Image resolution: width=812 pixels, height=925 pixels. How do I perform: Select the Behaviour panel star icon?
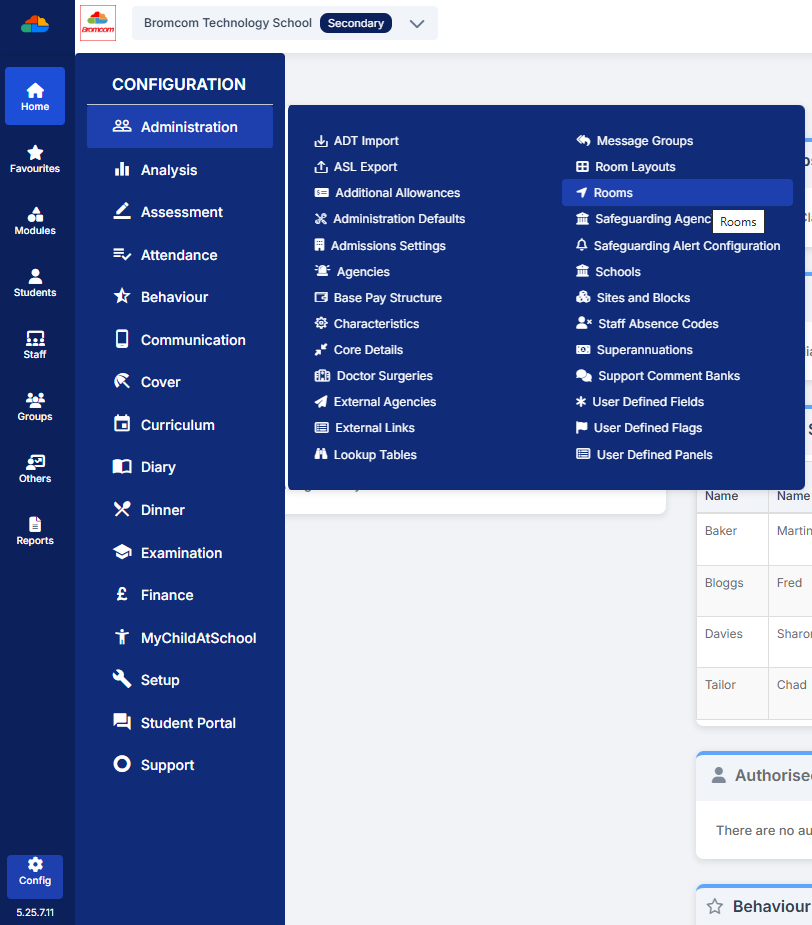[x=715, y=906]
